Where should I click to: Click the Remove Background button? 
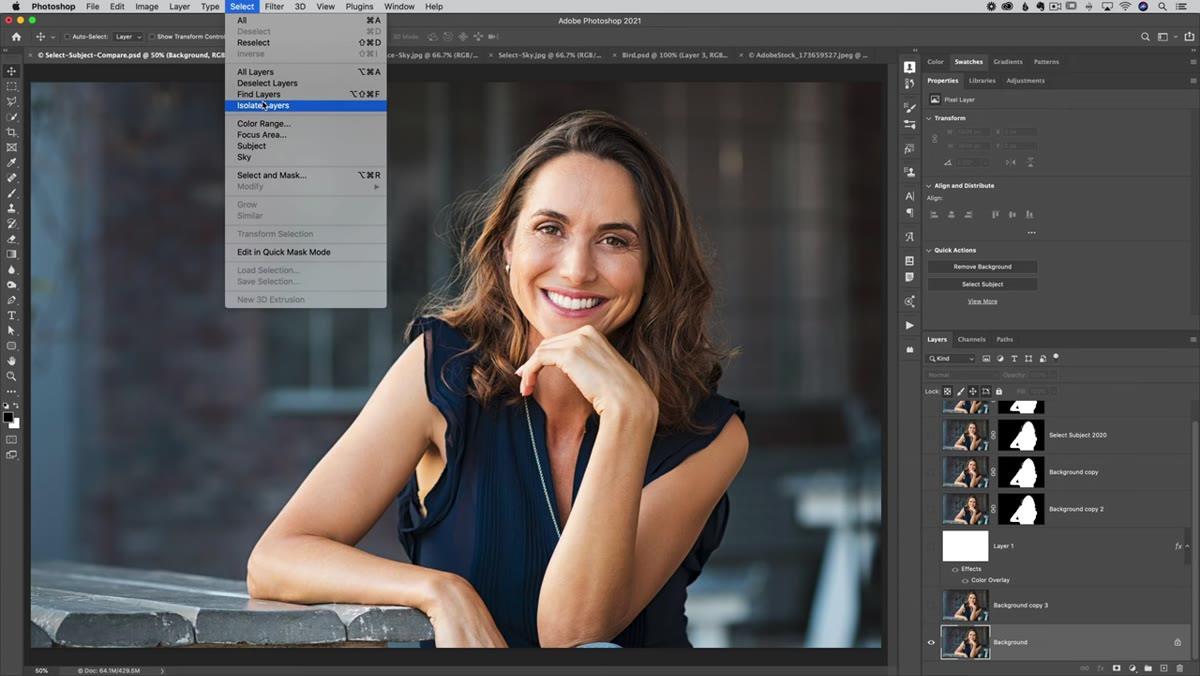point(982,267)
